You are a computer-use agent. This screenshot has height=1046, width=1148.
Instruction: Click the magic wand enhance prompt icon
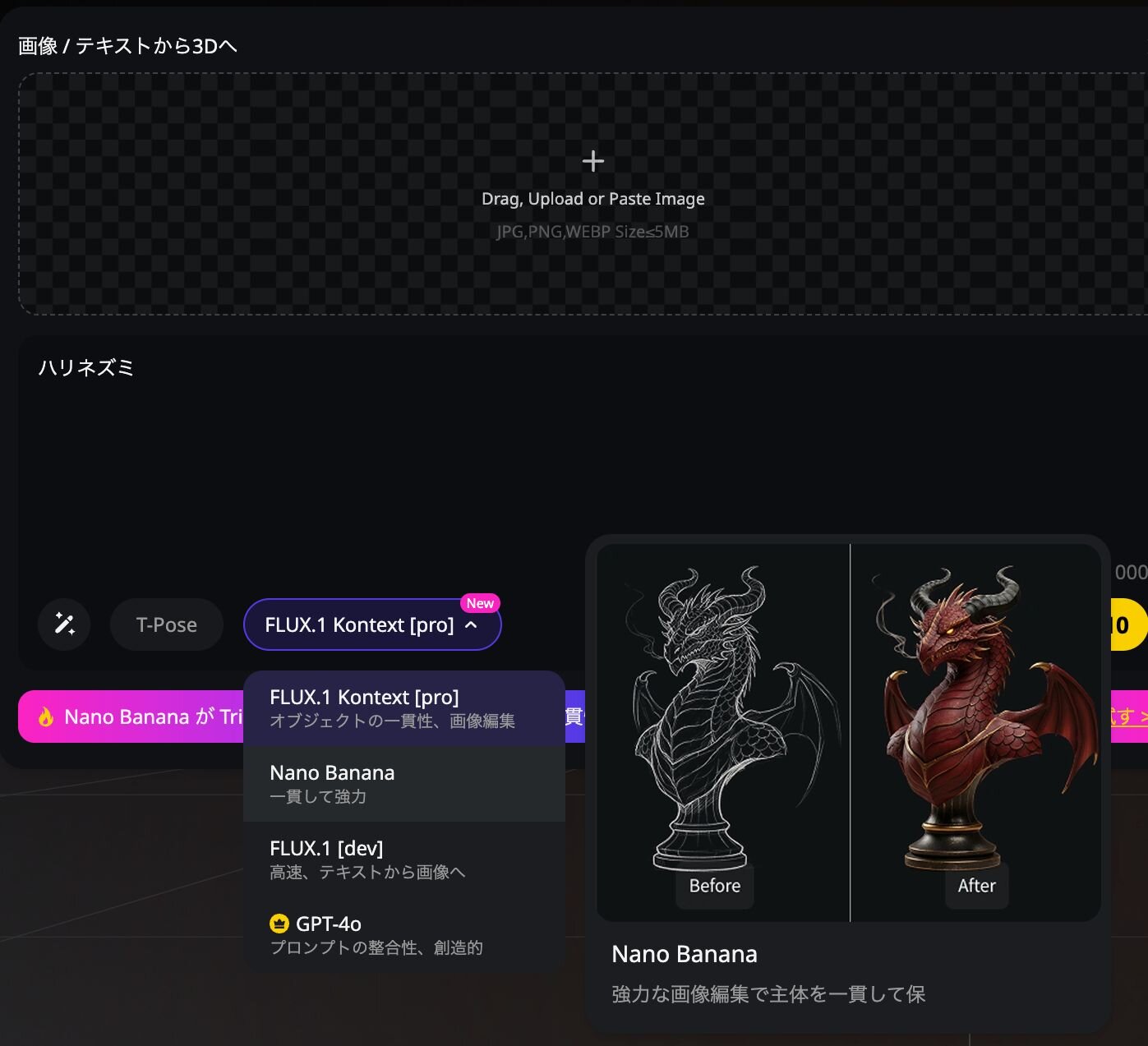point(64,624)
